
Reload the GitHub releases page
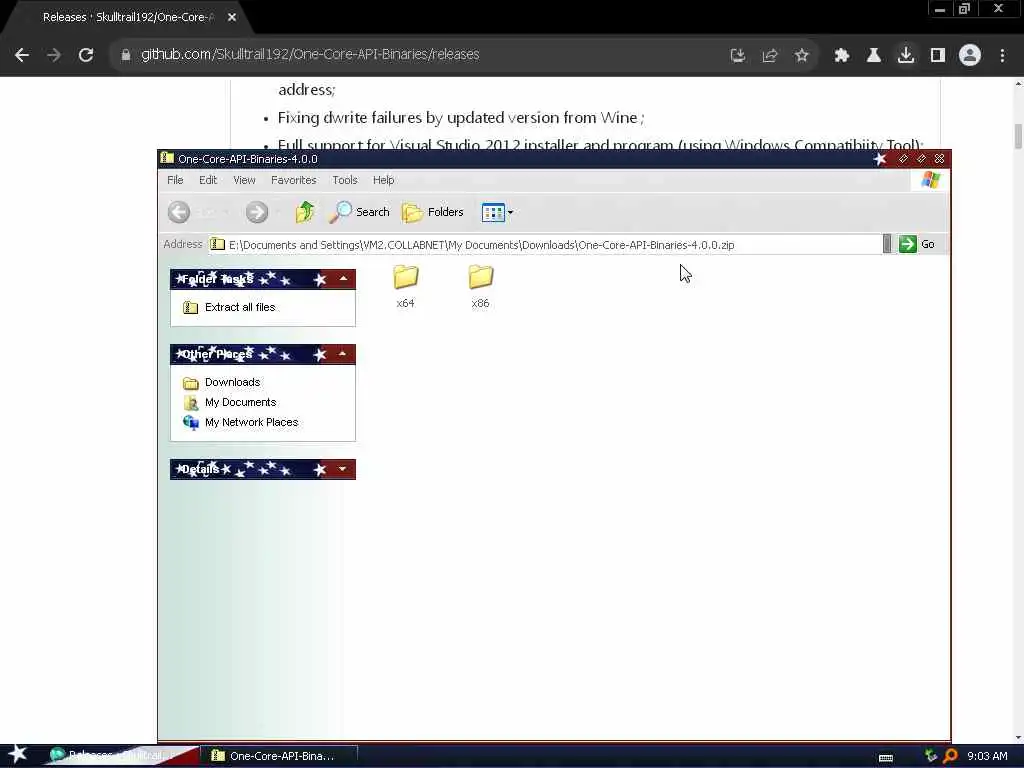86,55
